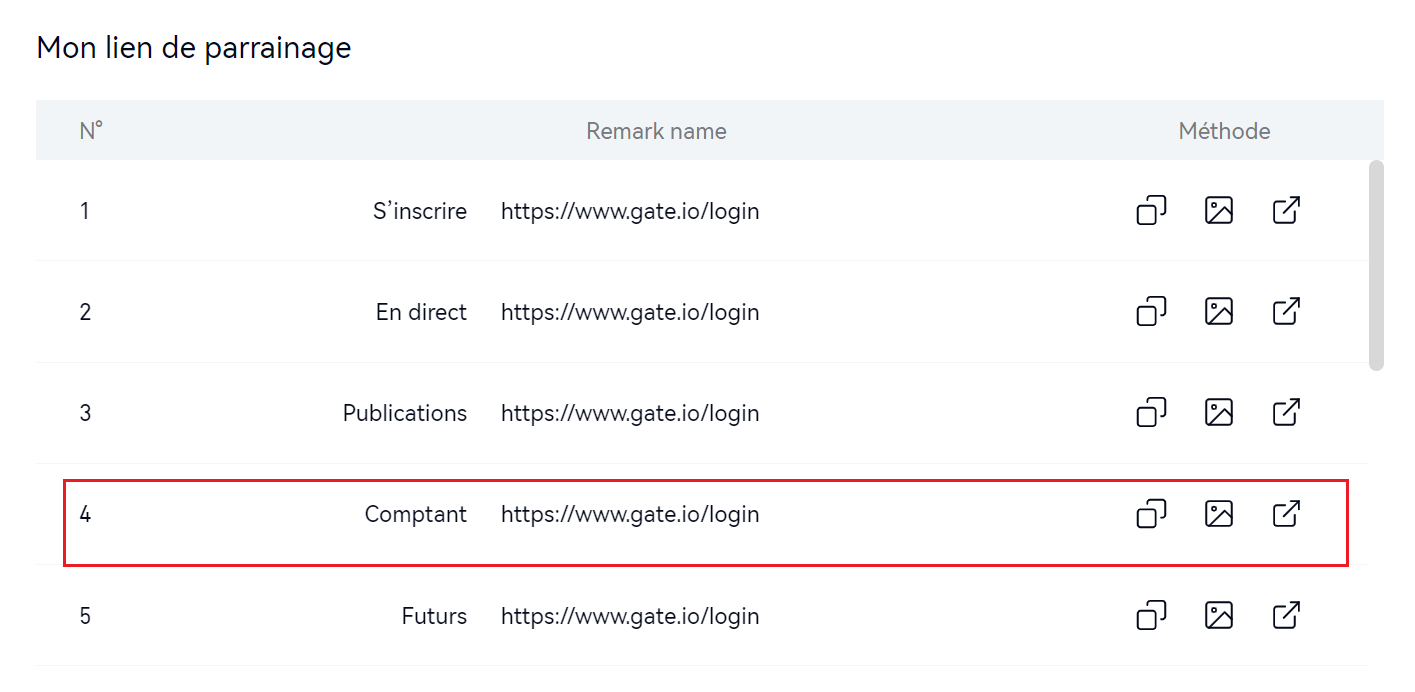
Task: Copy the S'inscrire referral link
Action: [1151, 211]
